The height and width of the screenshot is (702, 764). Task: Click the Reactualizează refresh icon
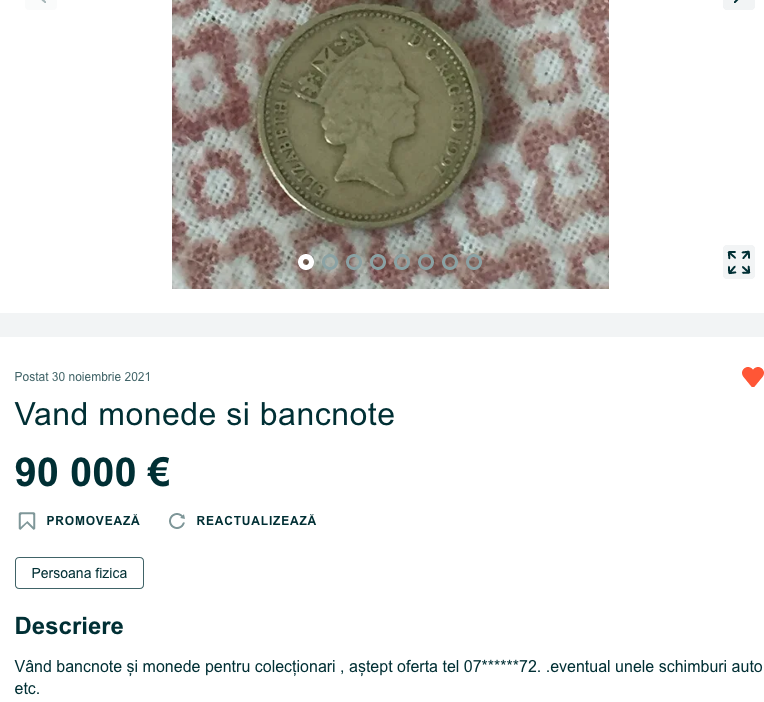tap(177, 521)
